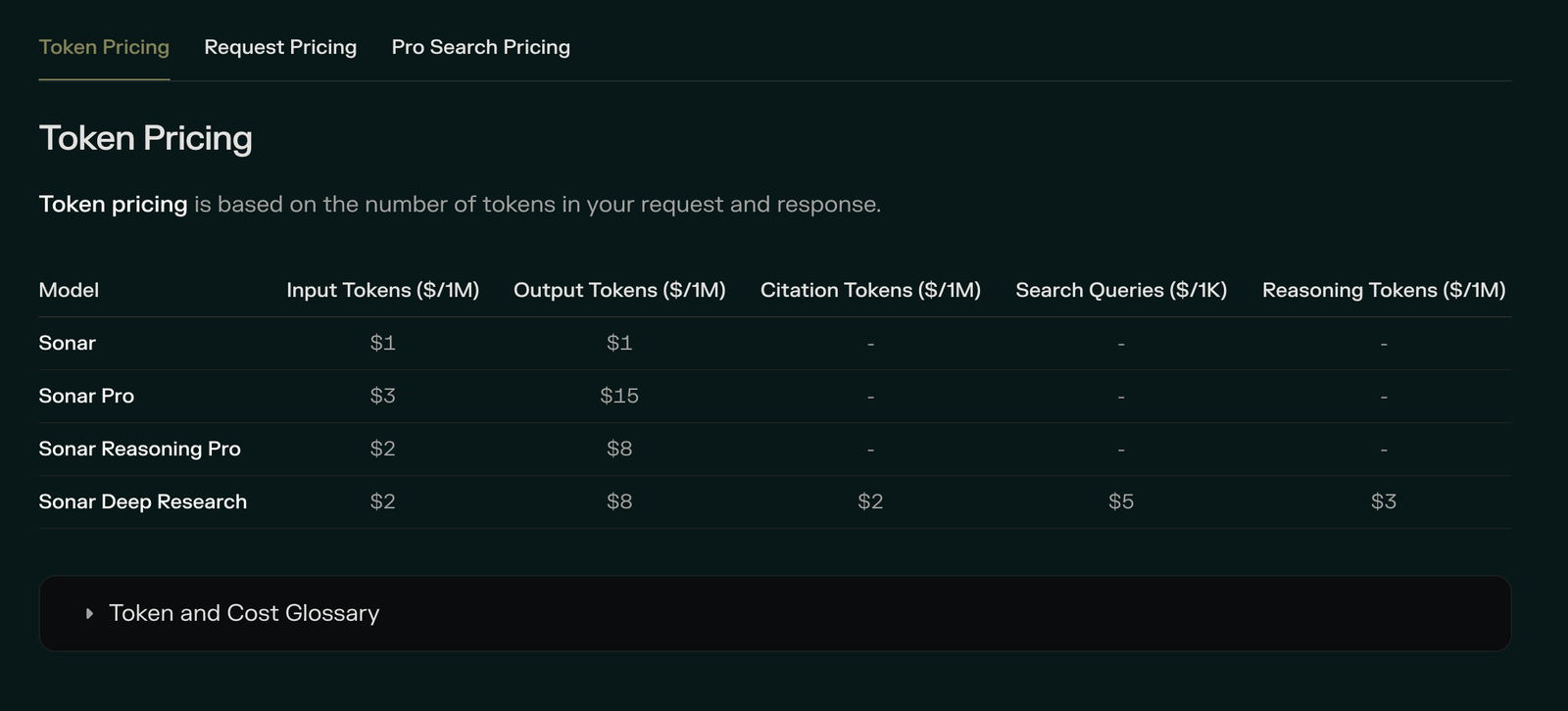Select the Reasoning Tokens ($/1M) column header
The height and width of the screenshot is (711, 1568).
pos(1384,290)
